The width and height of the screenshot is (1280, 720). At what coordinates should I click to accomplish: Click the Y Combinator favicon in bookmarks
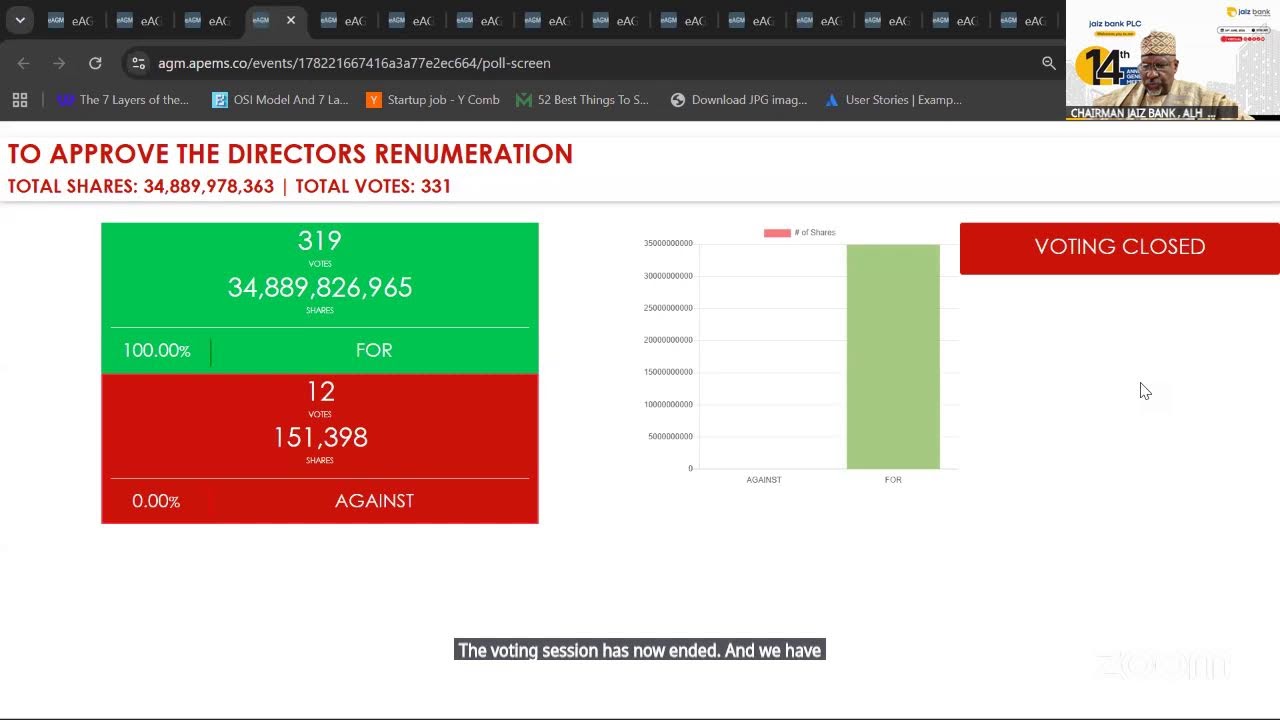point(374,100)
